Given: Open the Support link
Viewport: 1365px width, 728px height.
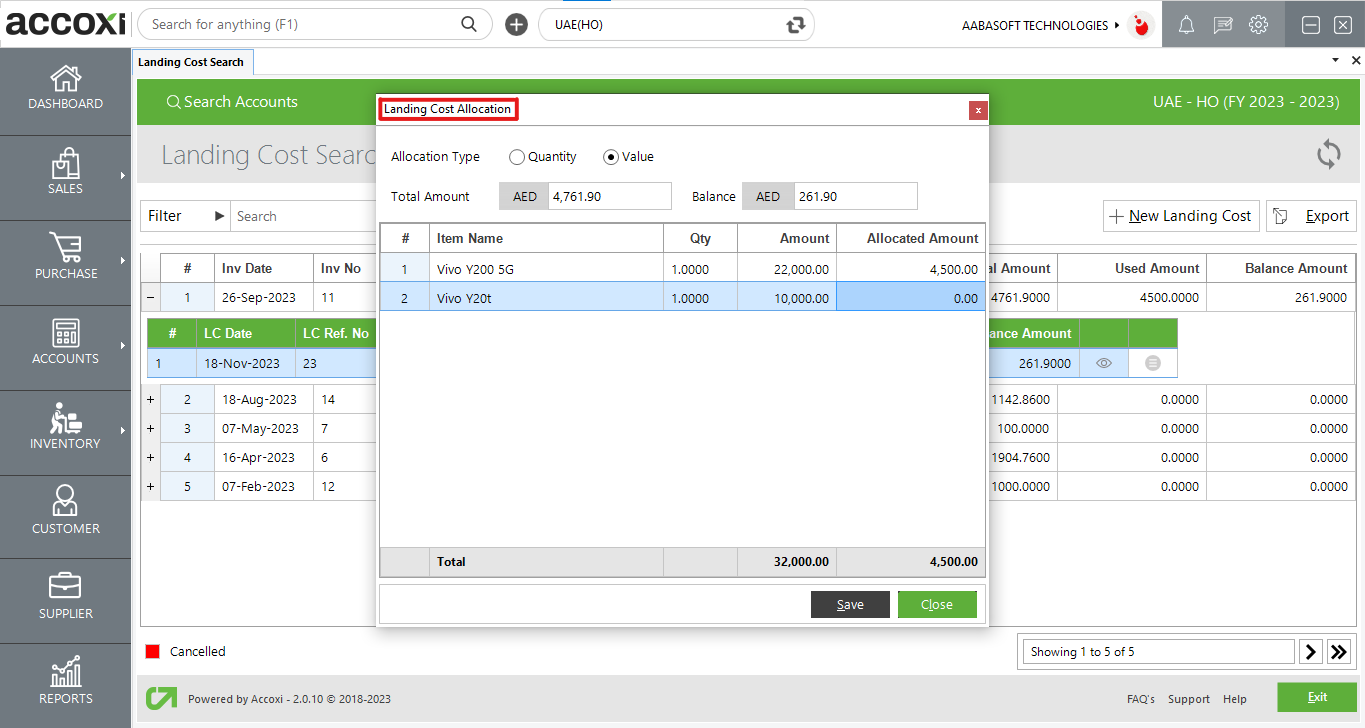Looking at the screenshot, I should [x=1189, y=699].
